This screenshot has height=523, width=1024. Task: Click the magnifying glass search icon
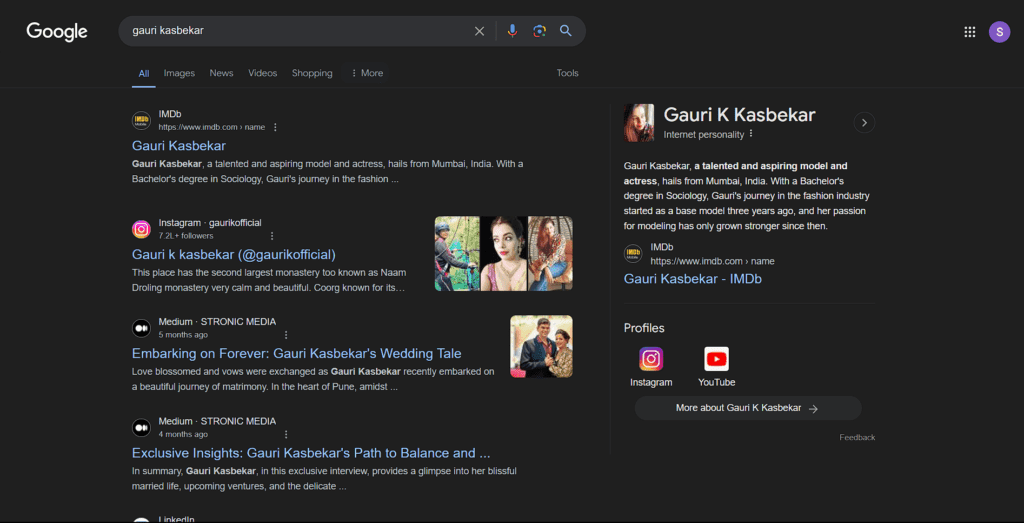[566, 31]
